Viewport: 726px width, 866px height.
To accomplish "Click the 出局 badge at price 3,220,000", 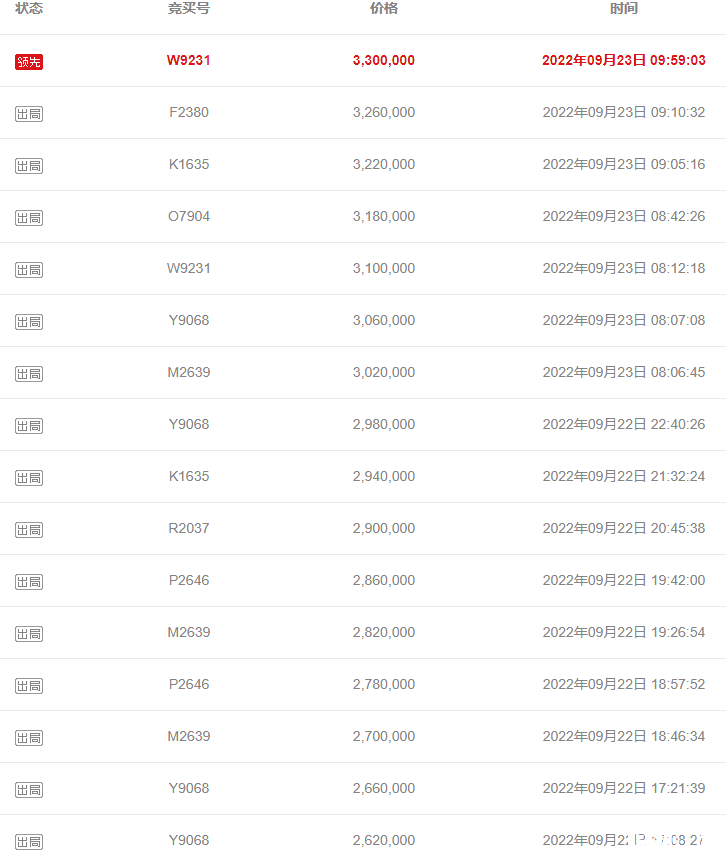I will (29, 165).
